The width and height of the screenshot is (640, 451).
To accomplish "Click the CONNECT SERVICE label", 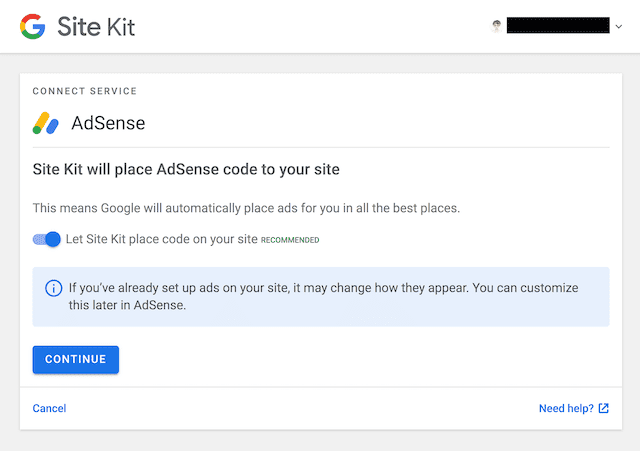I will (x=85, y=91).
